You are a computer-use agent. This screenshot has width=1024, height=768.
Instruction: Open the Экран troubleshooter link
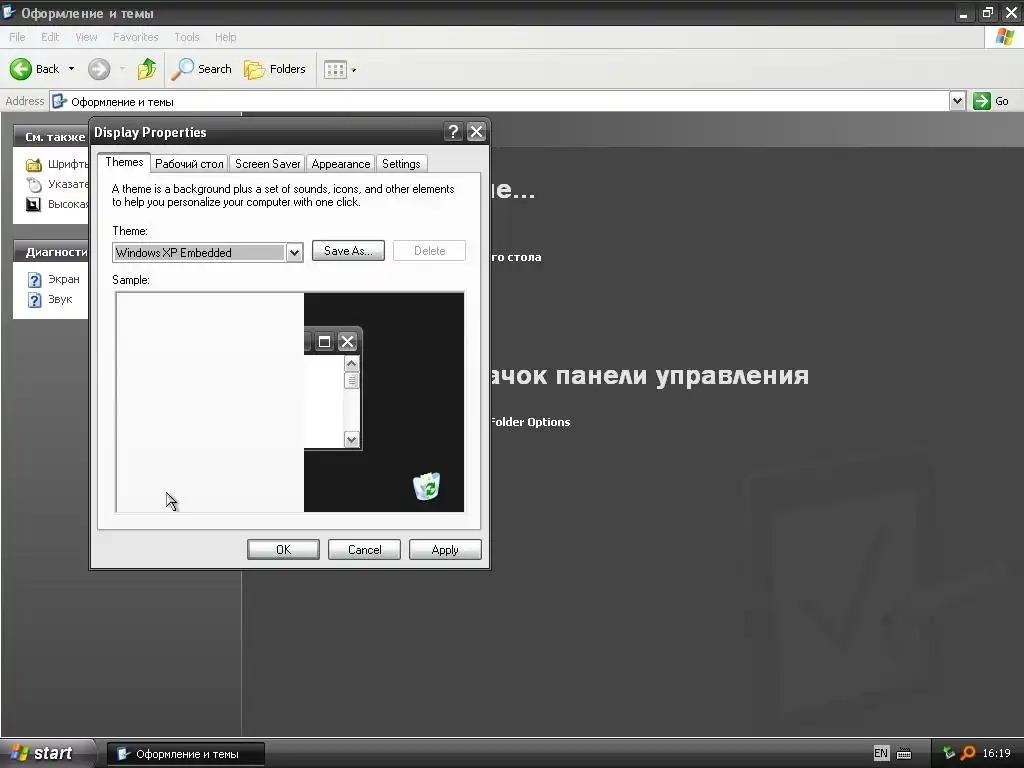point(64,279)
